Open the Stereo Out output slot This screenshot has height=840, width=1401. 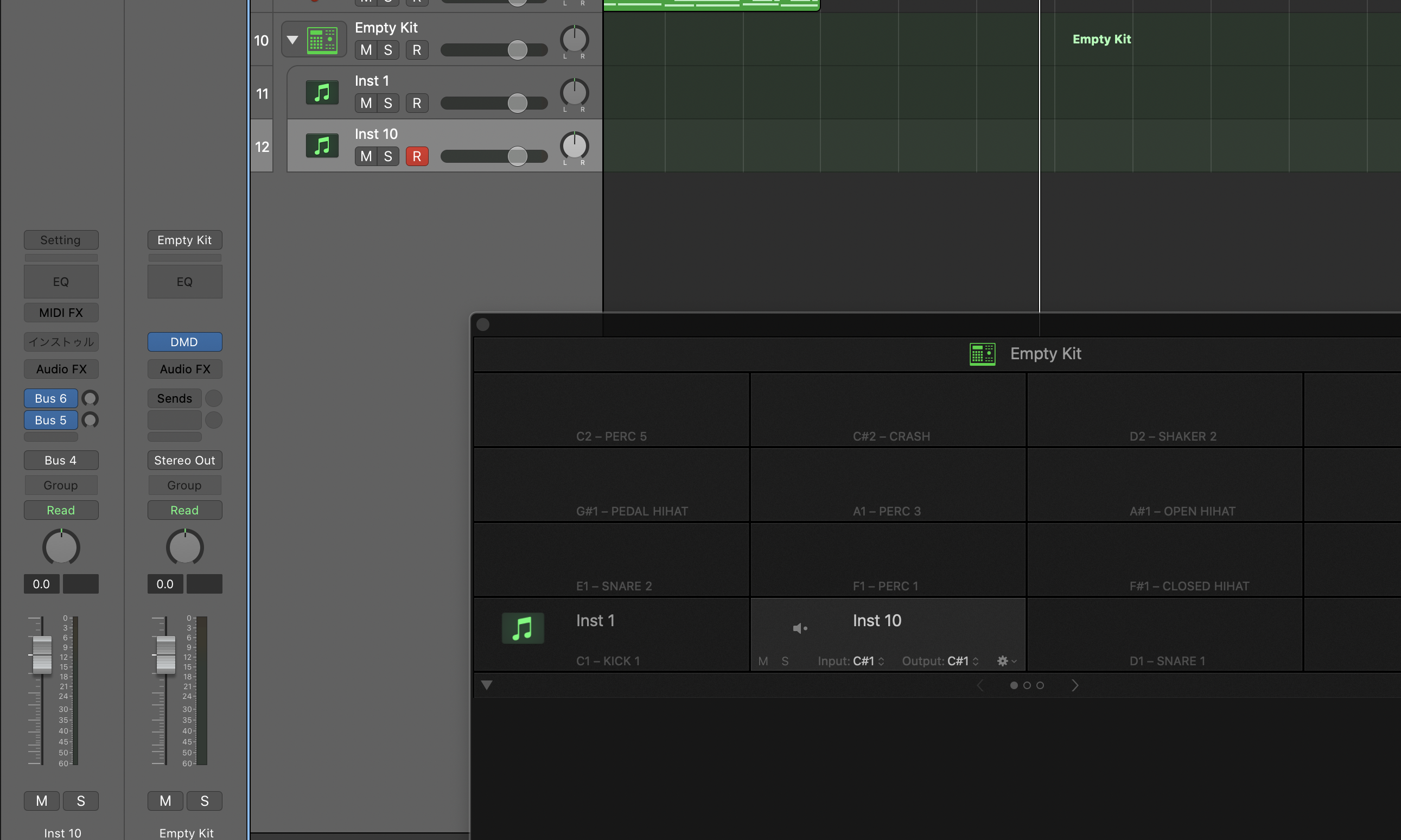tap(184, 460)
